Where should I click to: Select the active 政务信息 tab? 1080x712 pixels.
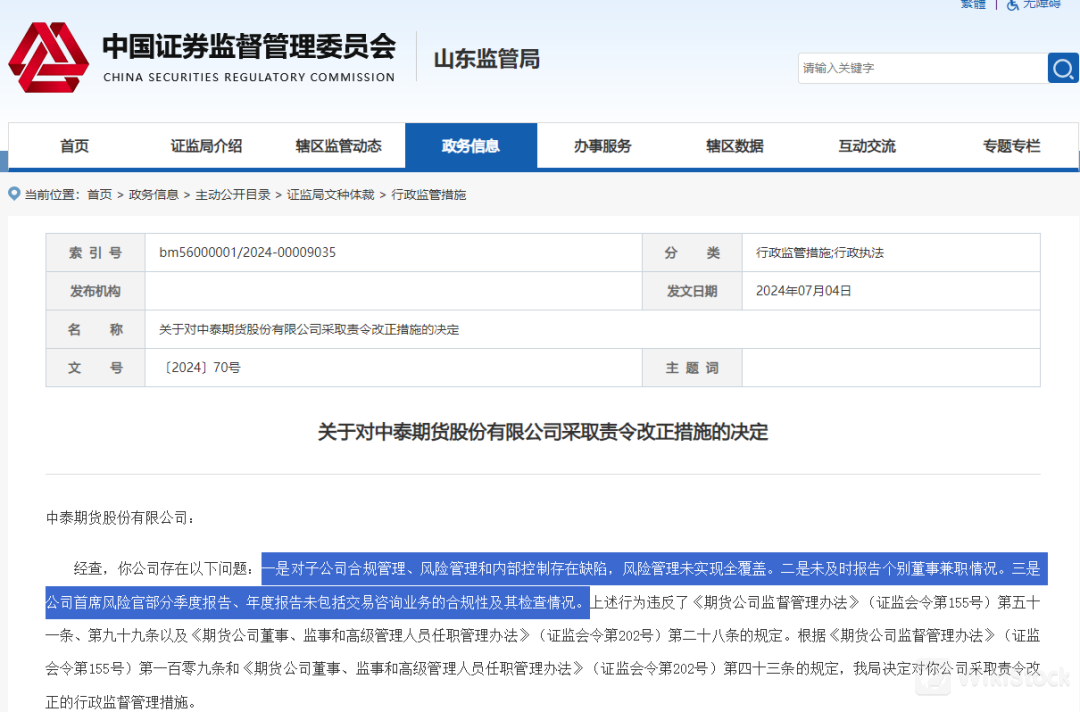[470, 146]
